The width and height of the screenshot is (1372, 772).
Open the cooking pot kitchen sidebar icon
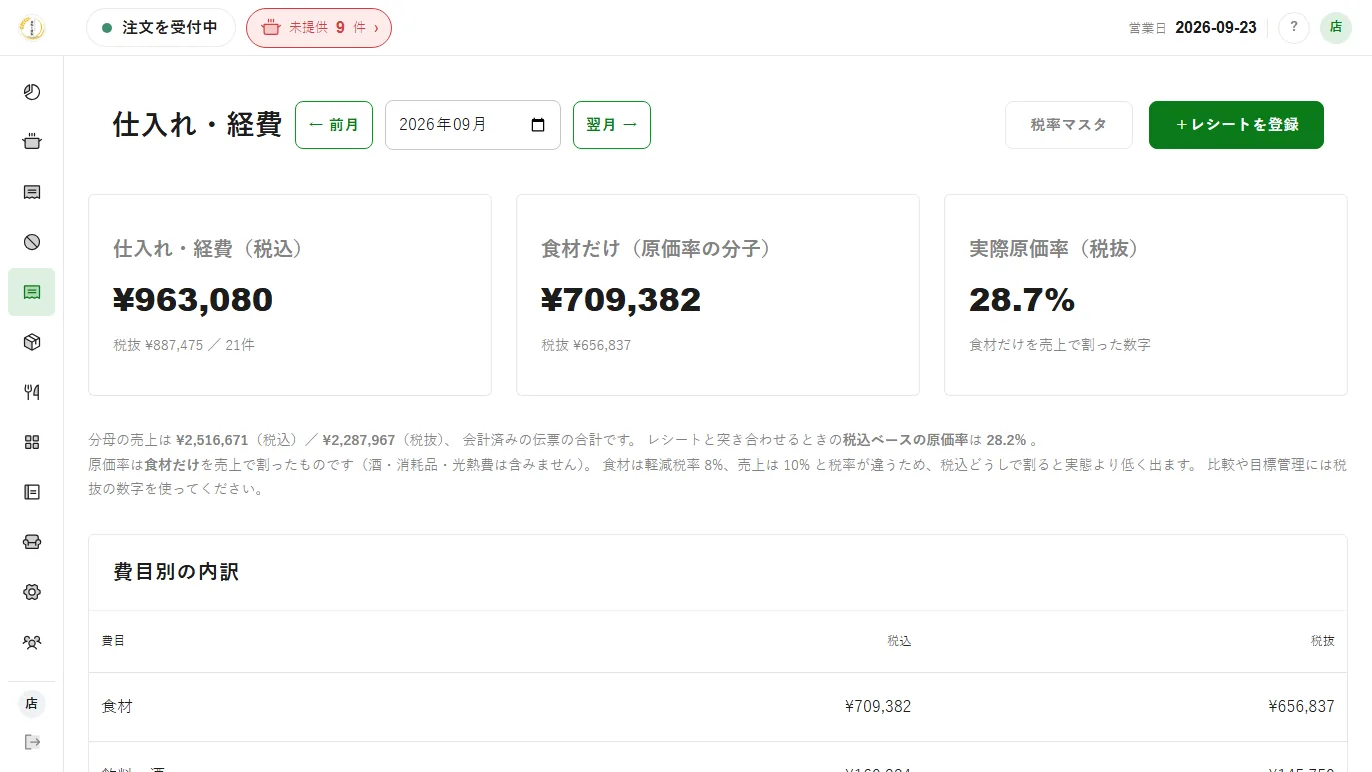tap(32, 142)
